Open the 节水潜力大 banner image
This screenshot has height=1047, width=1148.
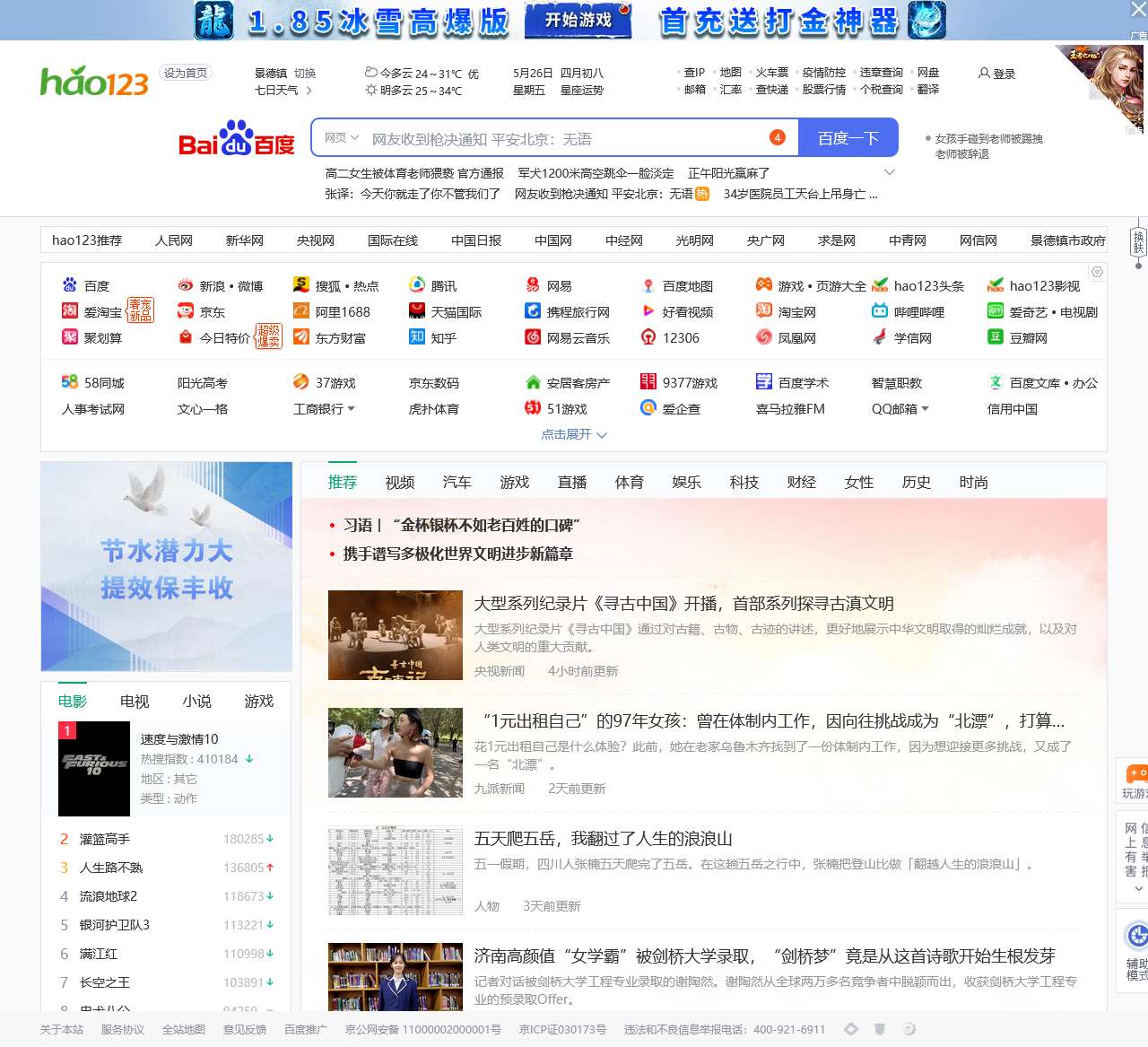[x=167, y=567]
